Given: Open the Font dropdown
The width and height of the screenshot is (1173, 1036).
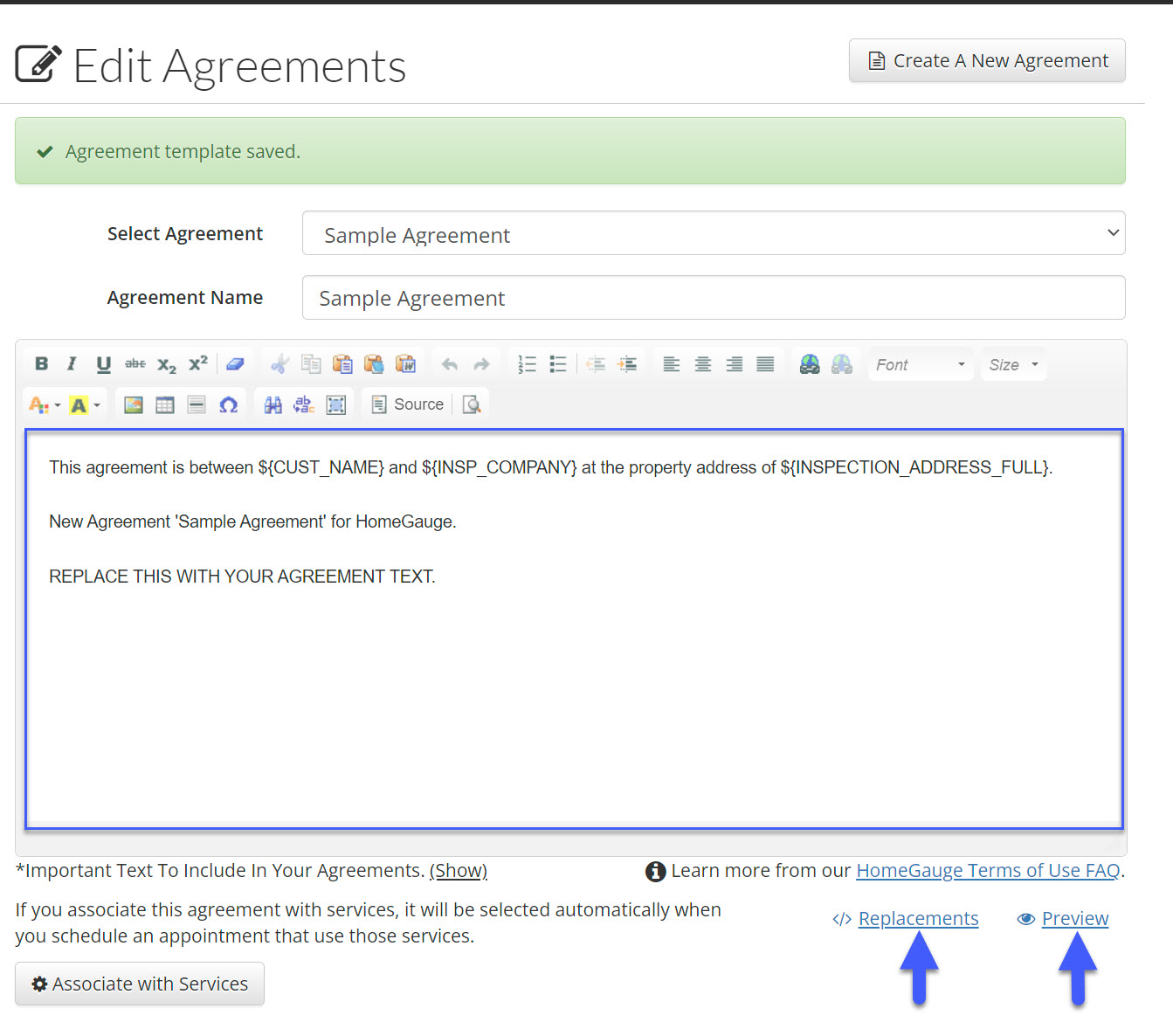Looking at the screenshot, I should pyautogui.click(x=919, y=363).
